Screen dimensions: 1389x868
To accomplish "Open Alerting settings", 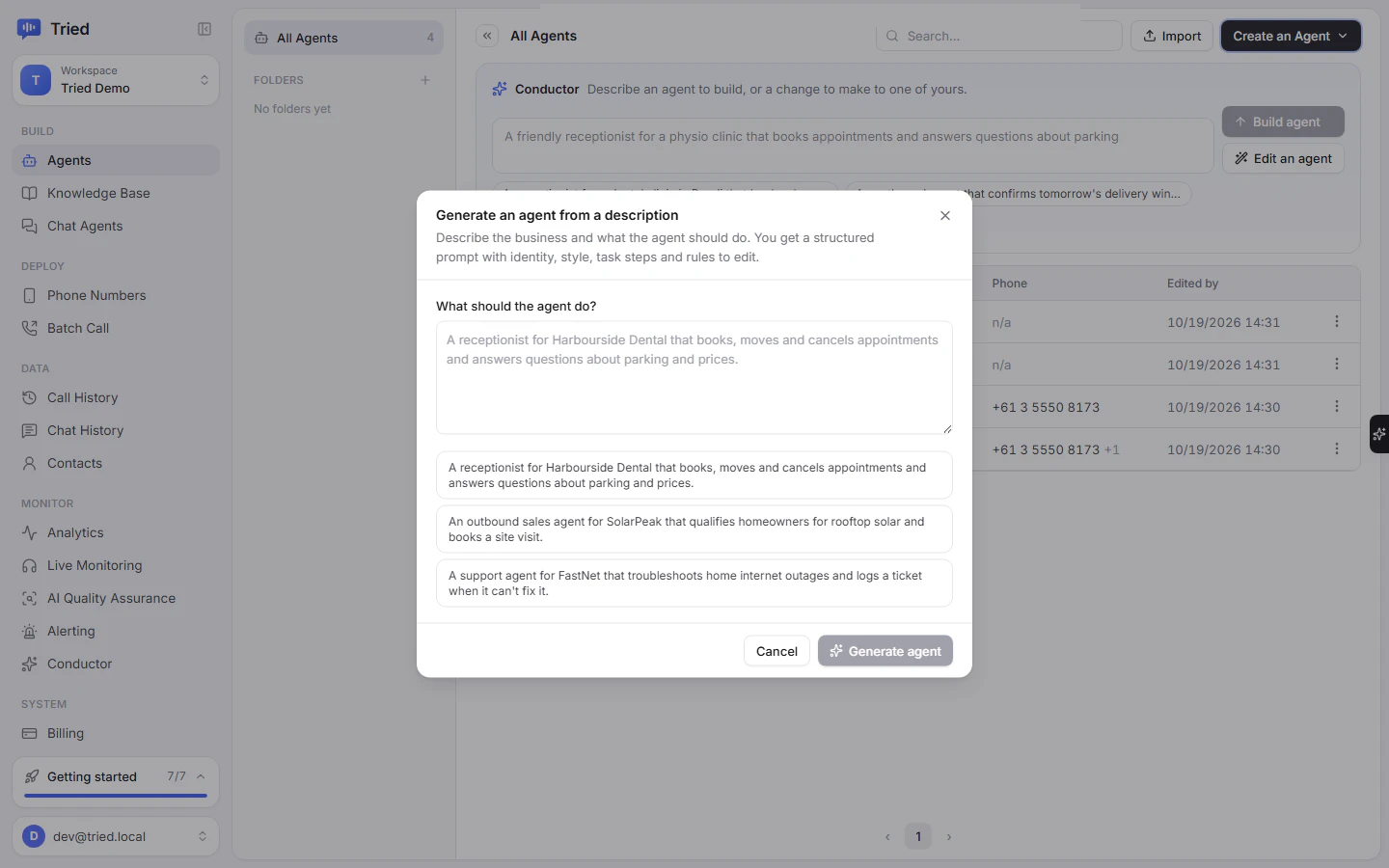I will tap(116, 631).
